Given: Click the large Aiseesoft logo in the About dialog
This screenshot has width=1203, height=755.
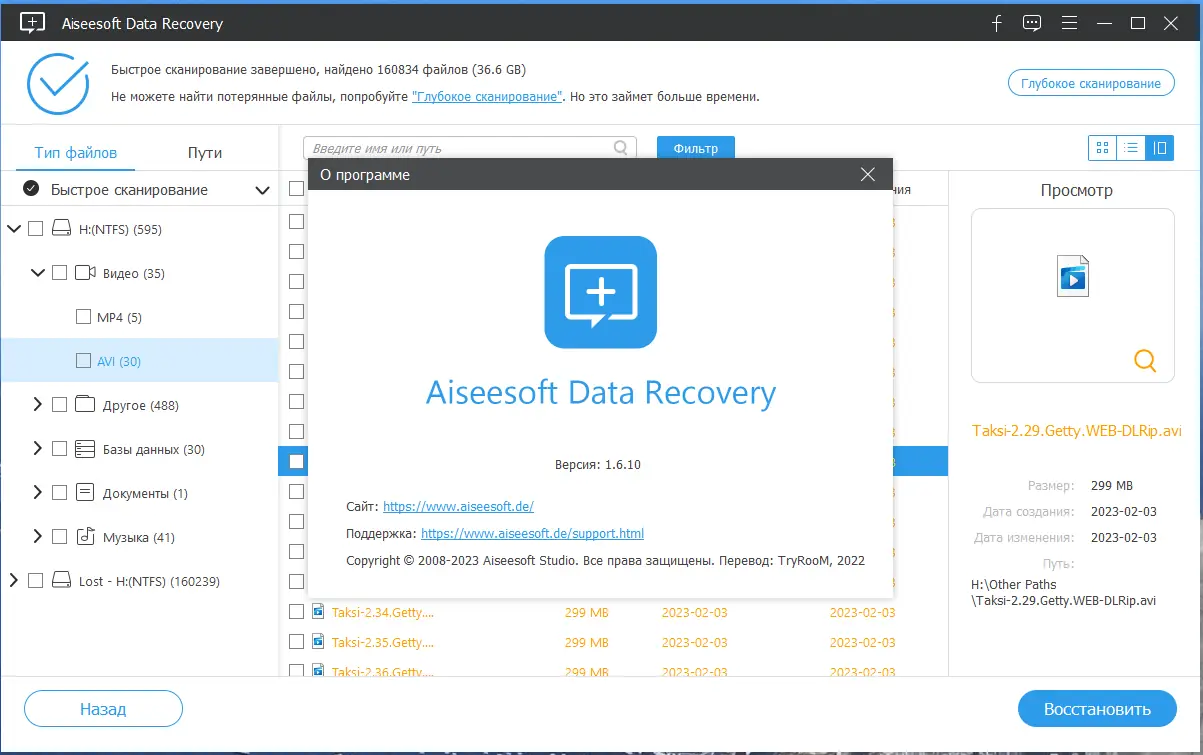Looking at the screenshot, I should (x=600, y=292).
